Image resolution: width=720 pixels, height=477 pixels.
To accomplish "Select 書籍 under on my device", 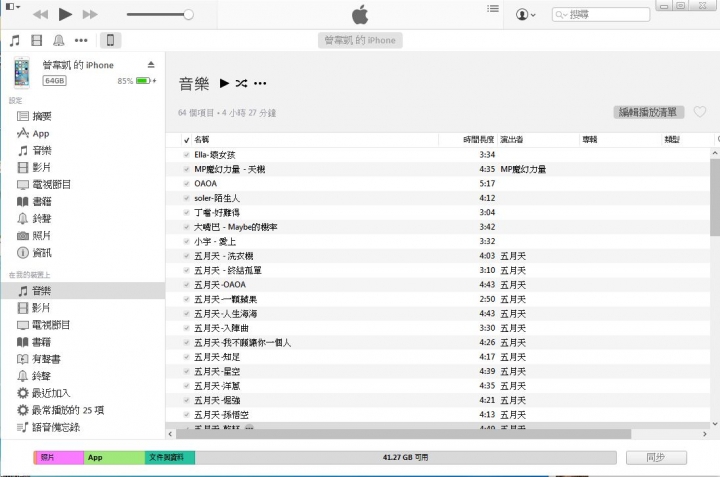I will click(34, 342).
